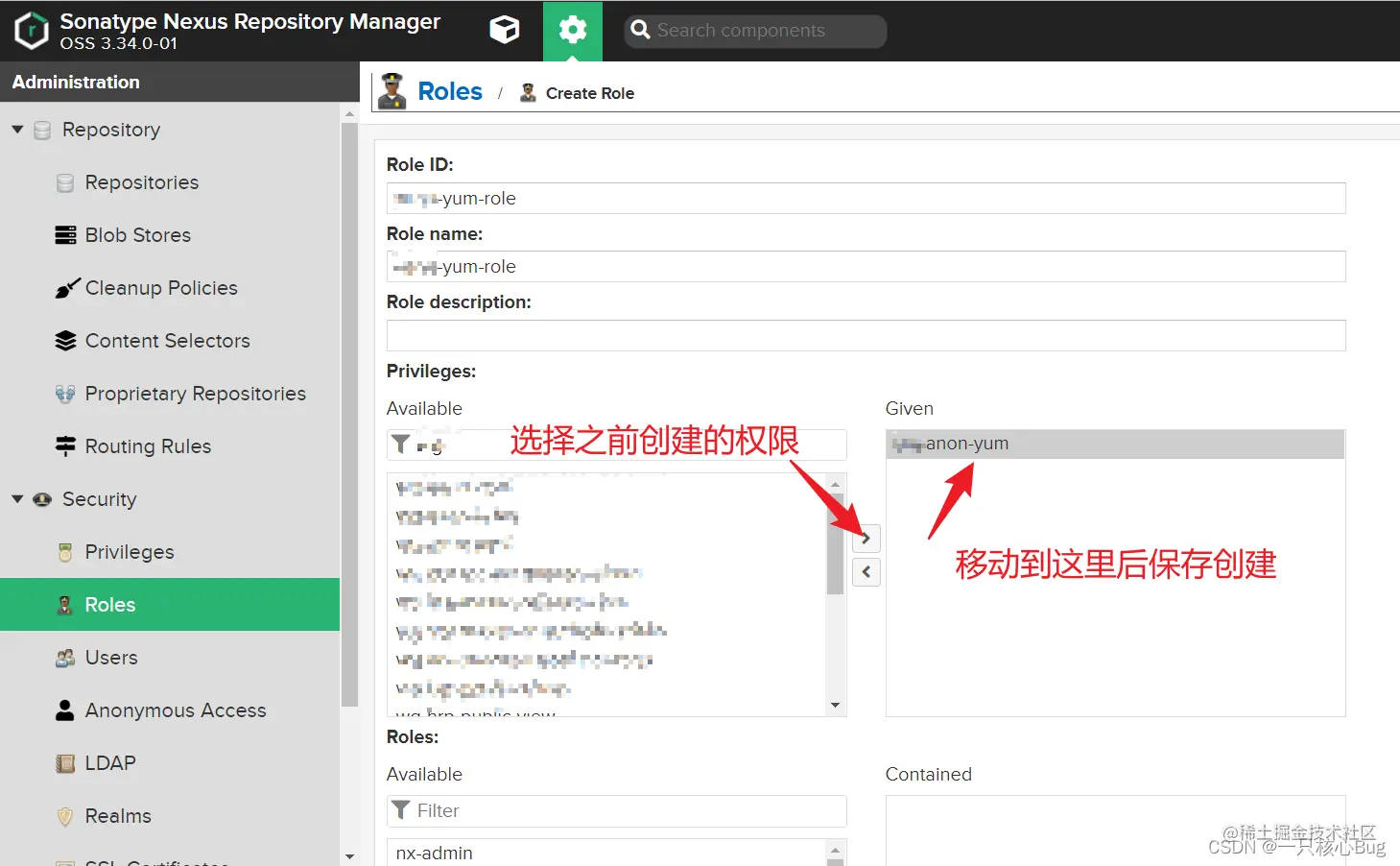Open Routing Rules in the sidebar
The width and height of the screenshot is (1400, 866).
(148, 446)
